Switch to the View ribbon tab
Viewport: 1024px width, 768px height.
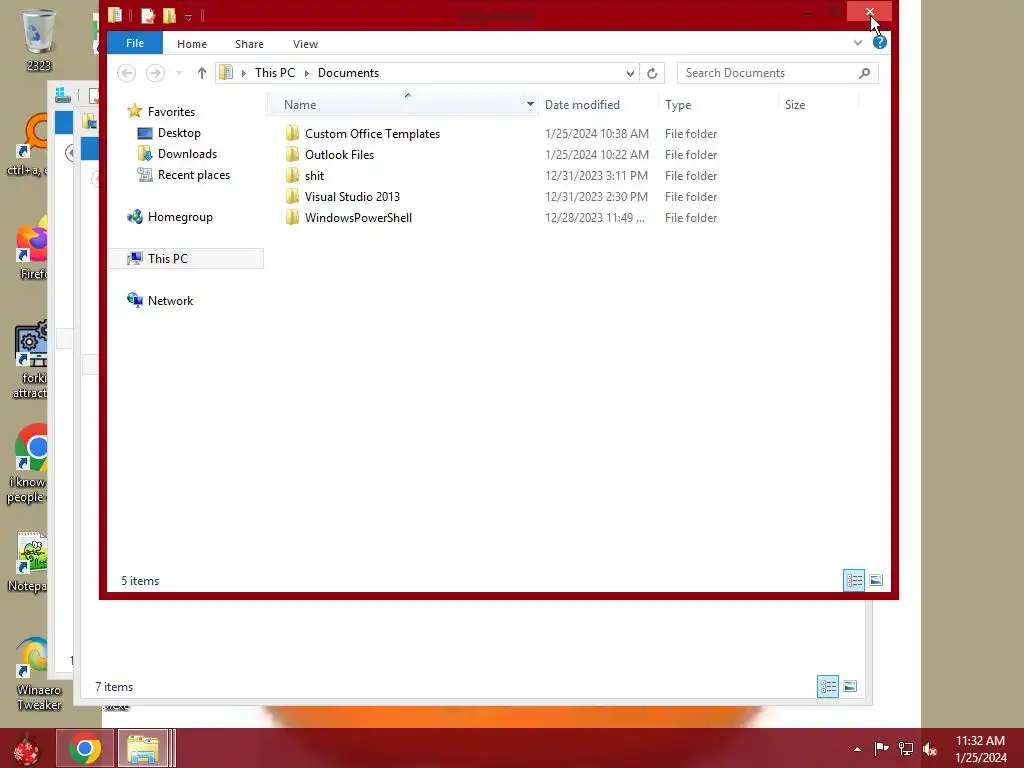pyautogui.click(x=305, y=44)
